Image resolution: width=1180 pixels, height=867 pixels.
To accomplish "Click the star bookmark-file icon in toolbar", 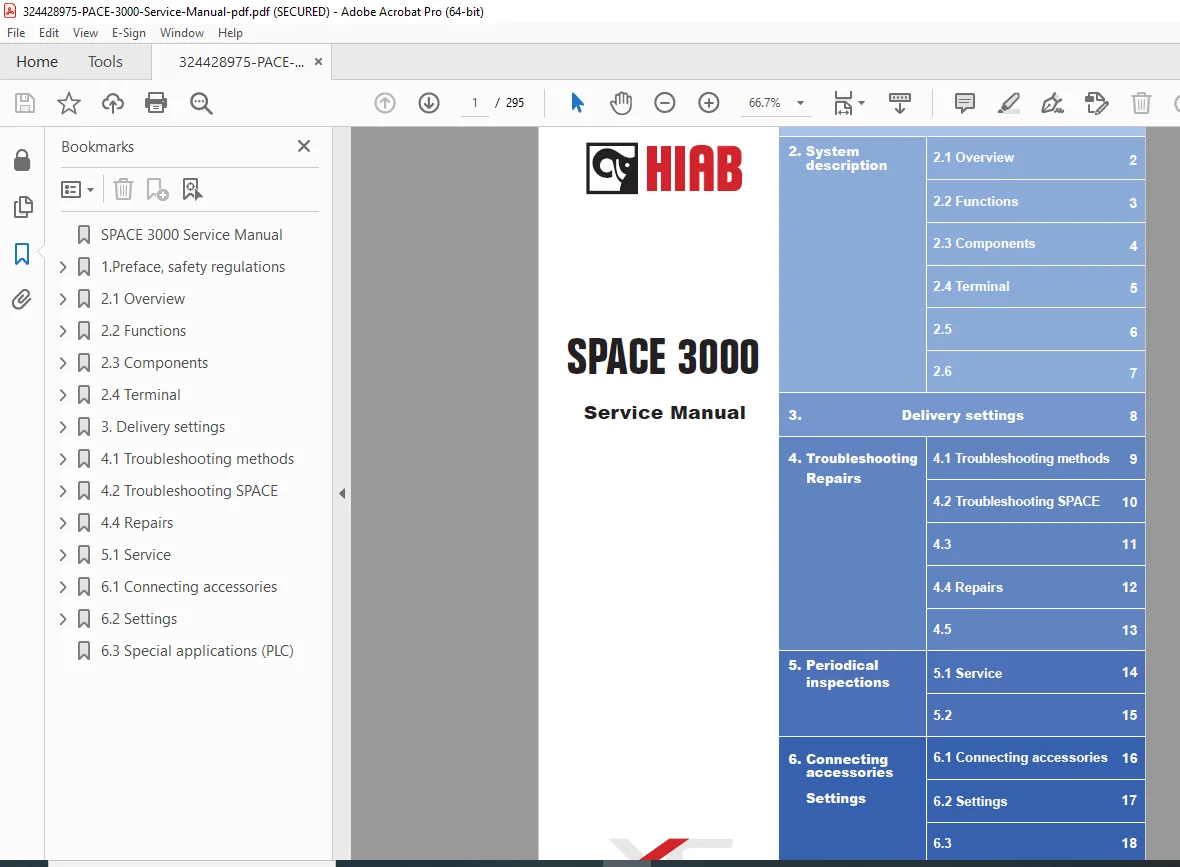I will tap(68, 103).
